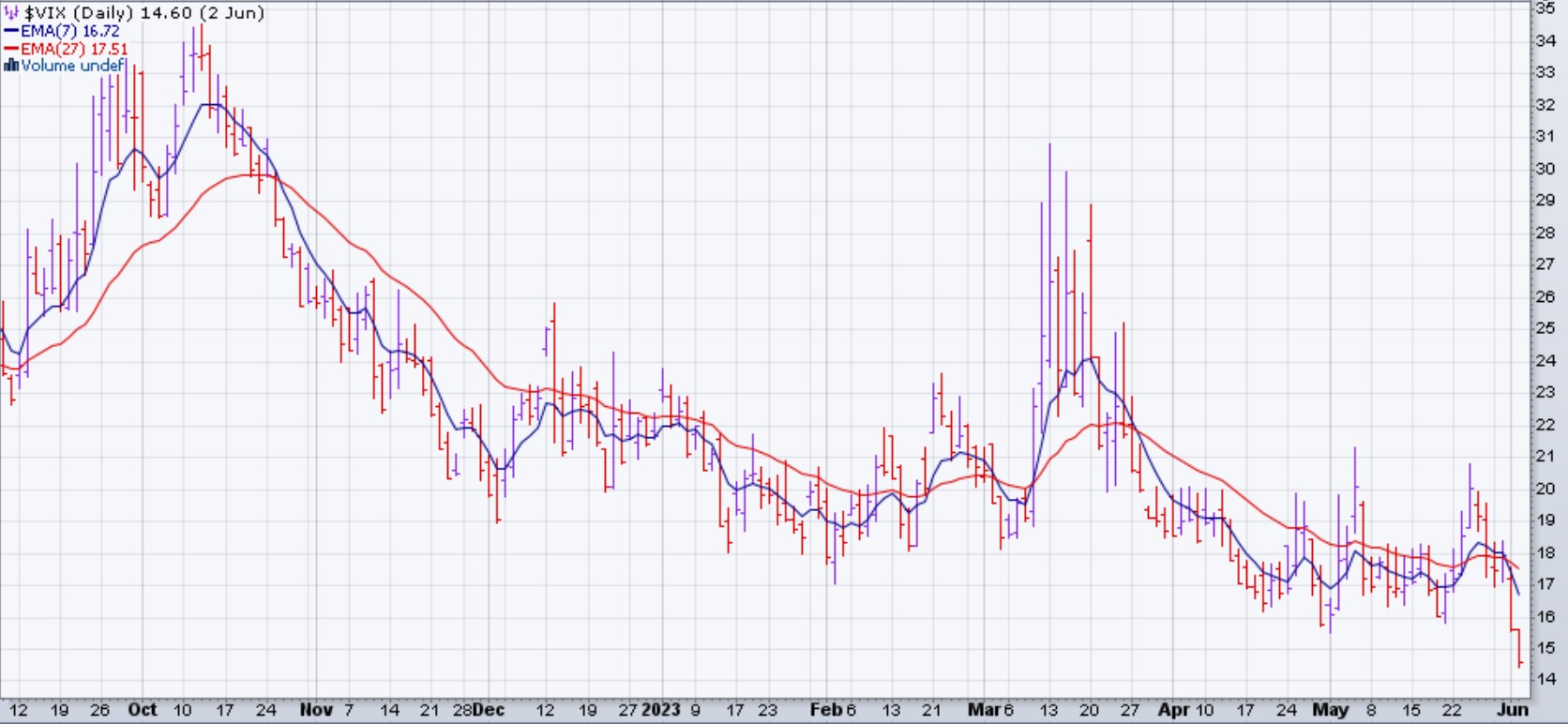Click the Volume undef legend label
1568x724 pixels.
[72, 66]
